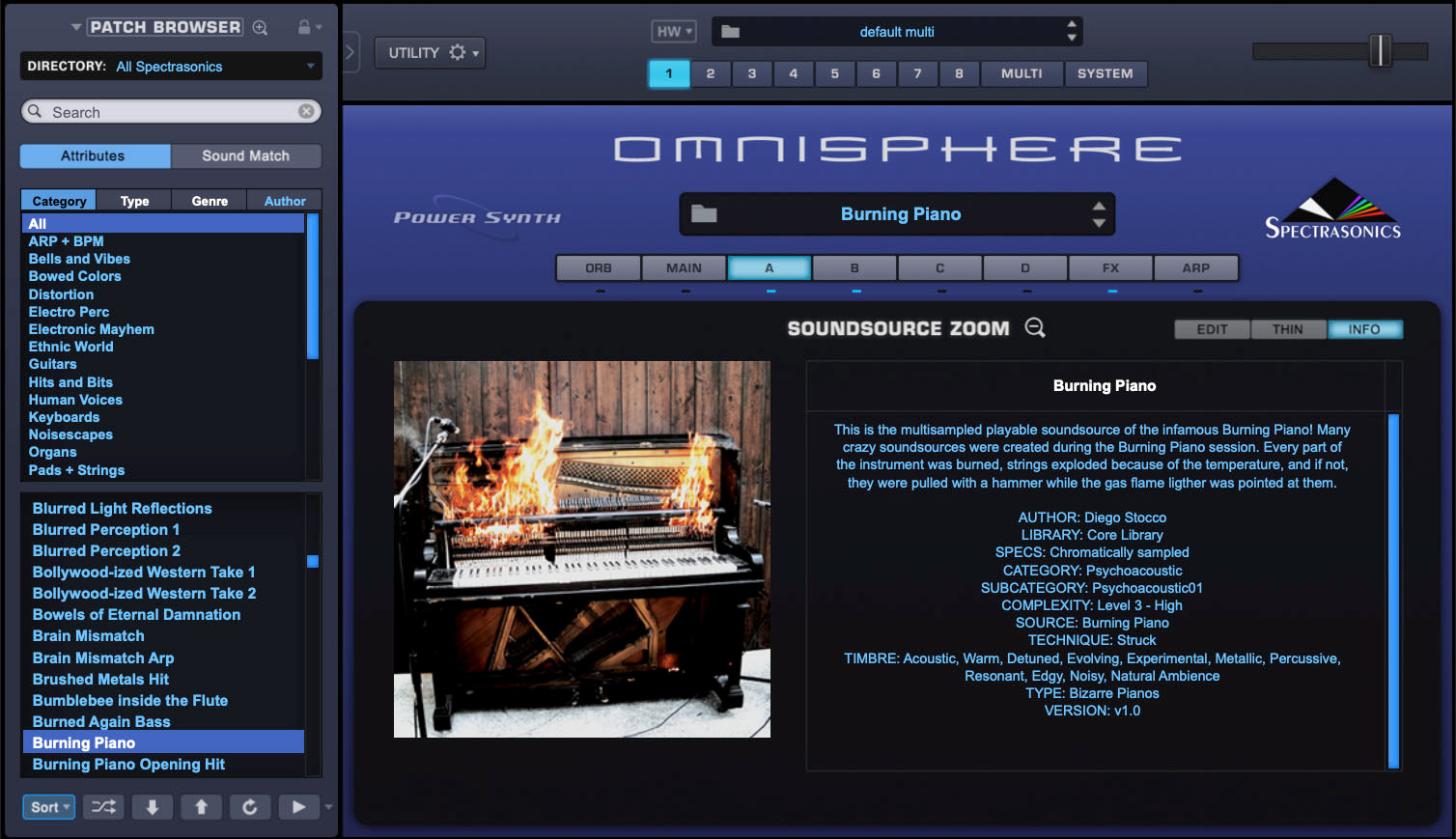
Task: Open the MULTI page
Action: (1022, 73)
